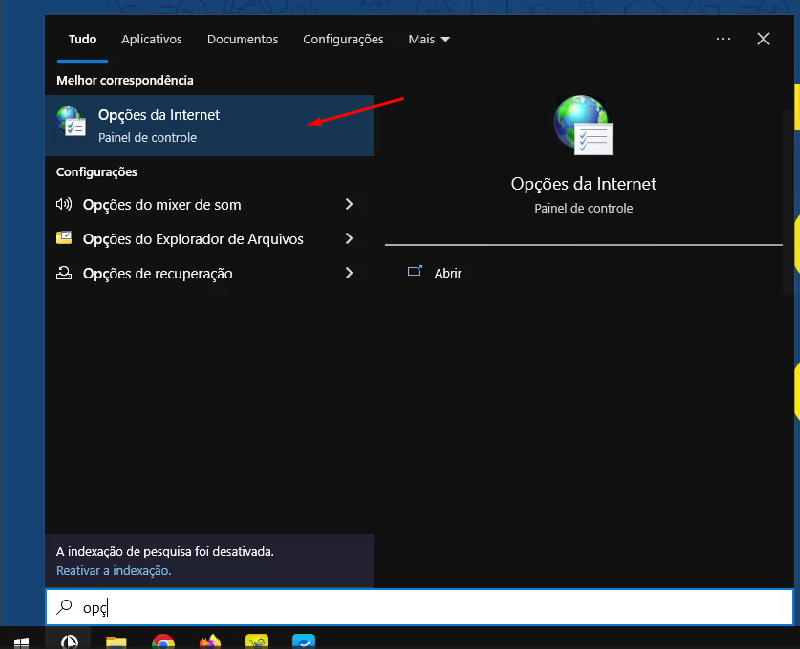
Task: Open the Mais dropdown filter
Action: (x=429, y=39)
